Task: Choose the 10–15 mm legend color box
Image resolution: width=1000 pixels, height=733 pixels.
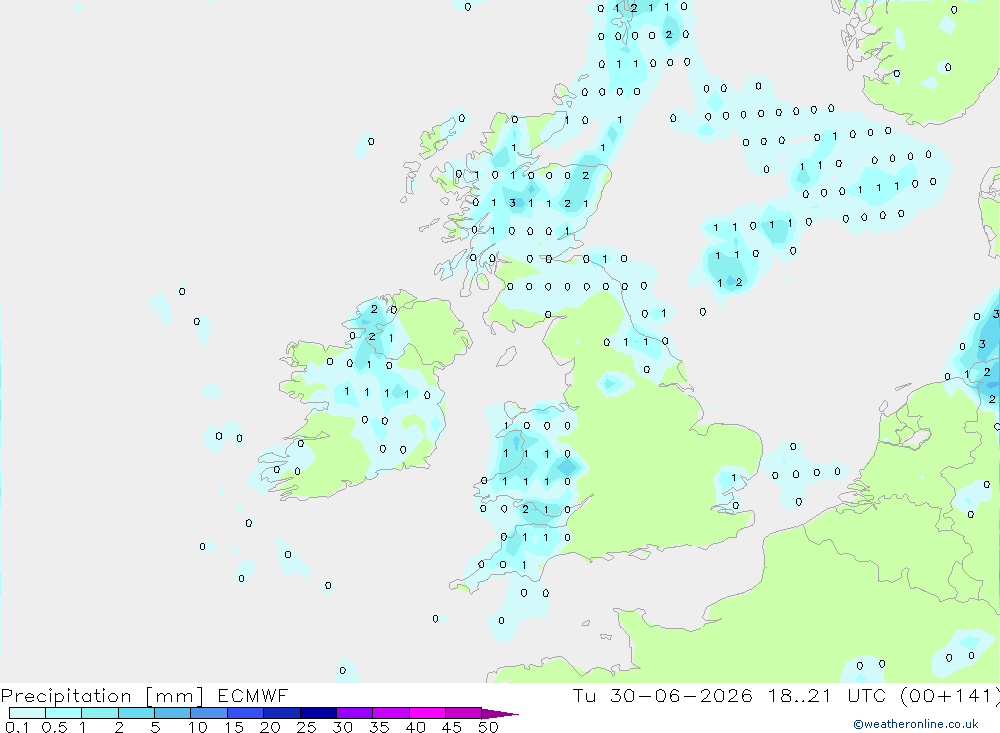Action: 209,713
